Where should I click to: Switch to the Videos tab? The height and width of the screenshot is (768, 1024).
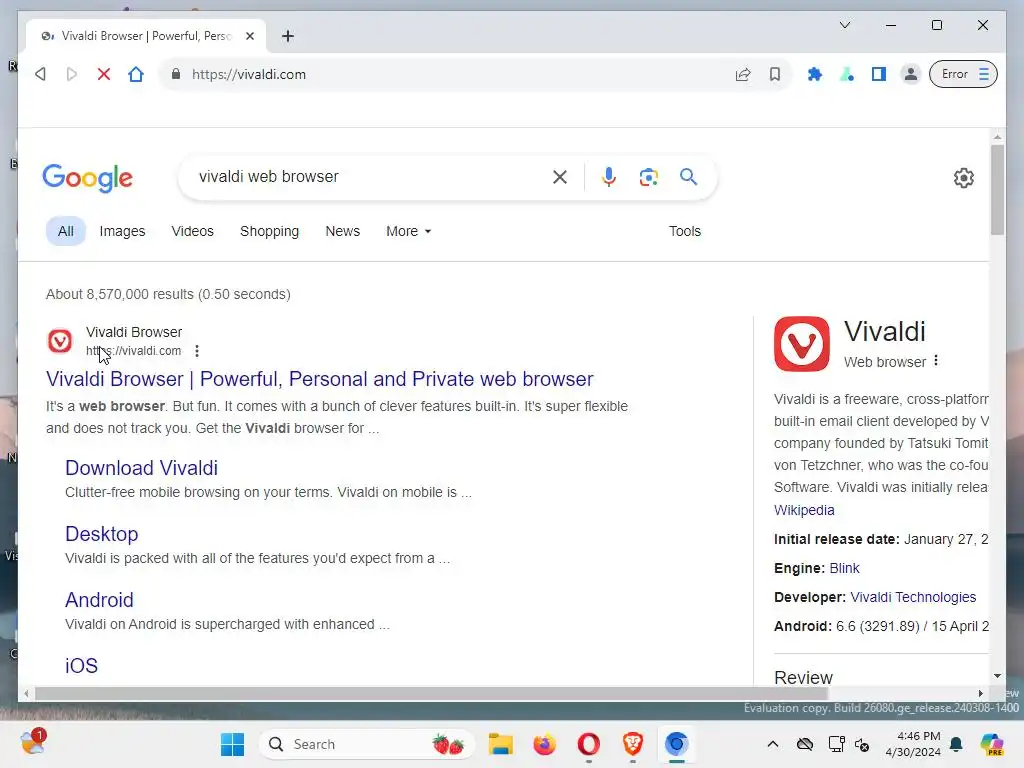193,231
